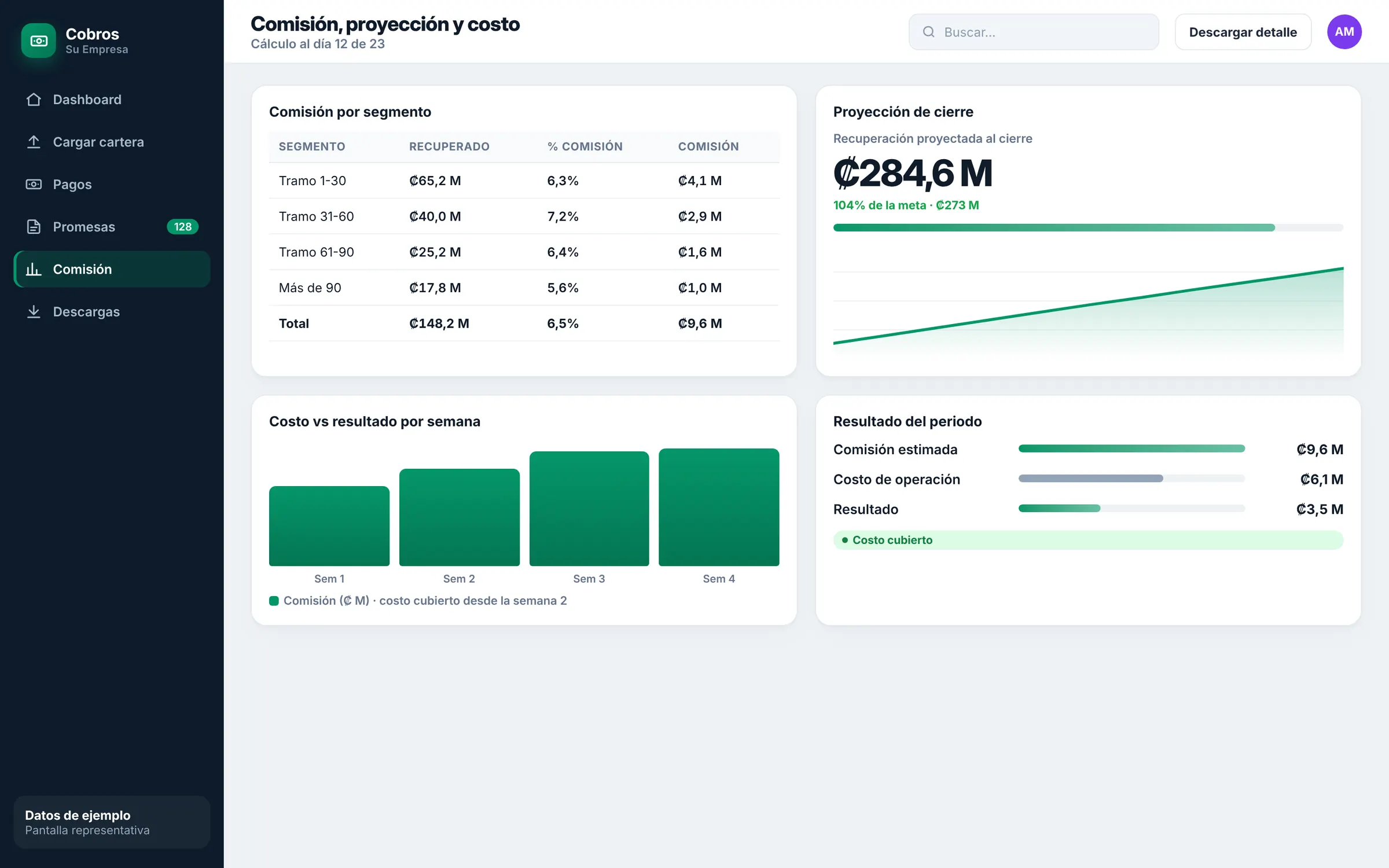Click the Dashboard house icon
Screen dimensions: 1389x868
34,100
